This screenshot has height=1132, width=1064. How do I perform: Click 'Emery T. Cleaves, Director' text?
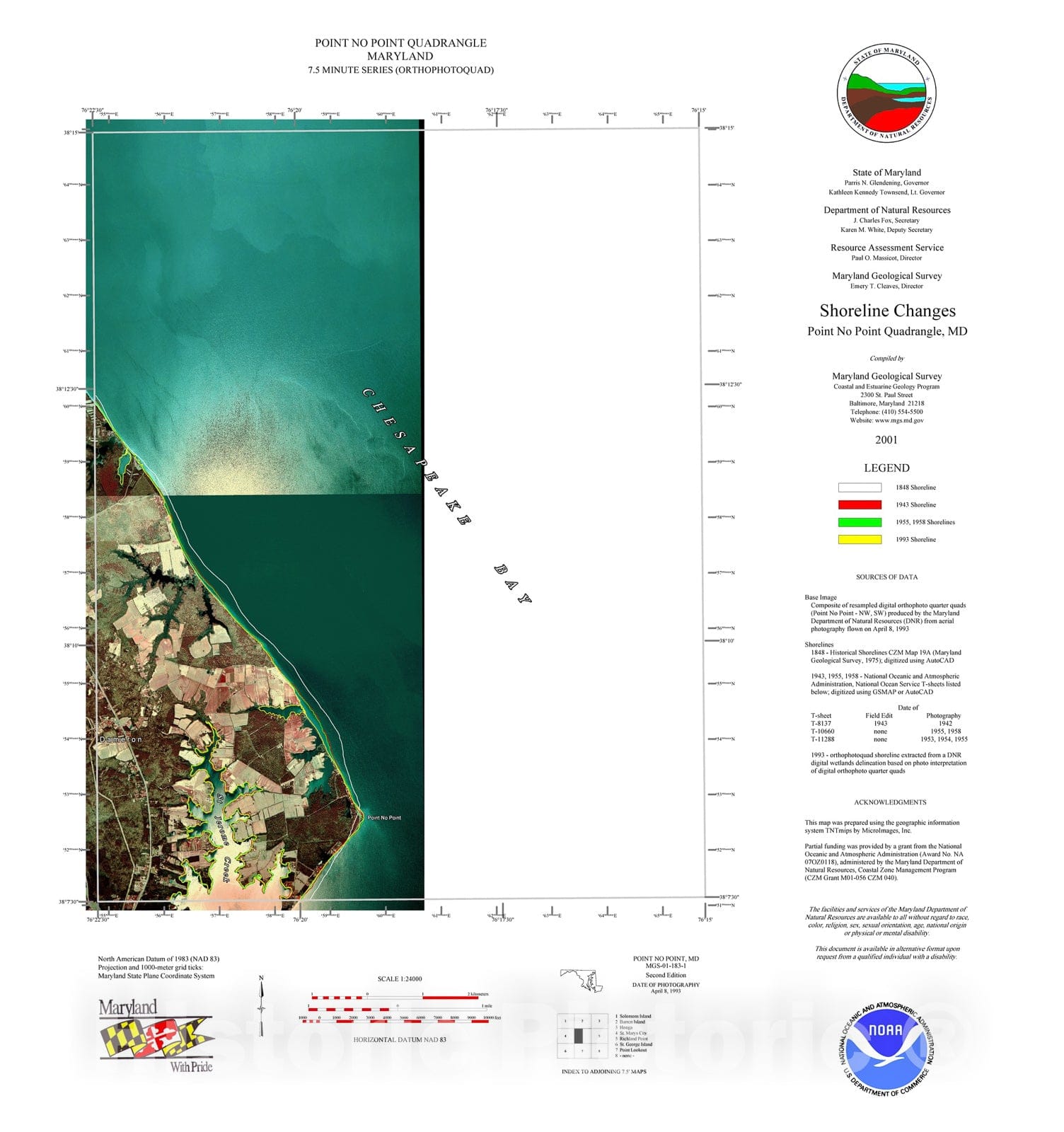886,287
